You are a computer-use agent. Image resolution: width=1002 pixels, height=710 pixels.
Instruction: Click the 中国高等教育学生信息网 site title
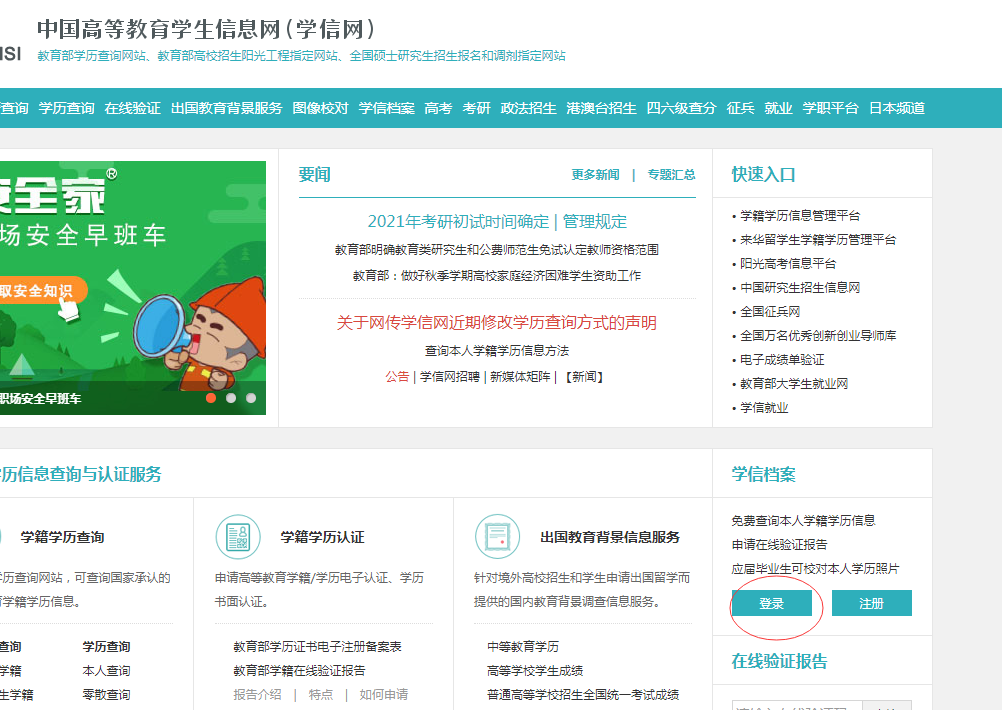206,29
